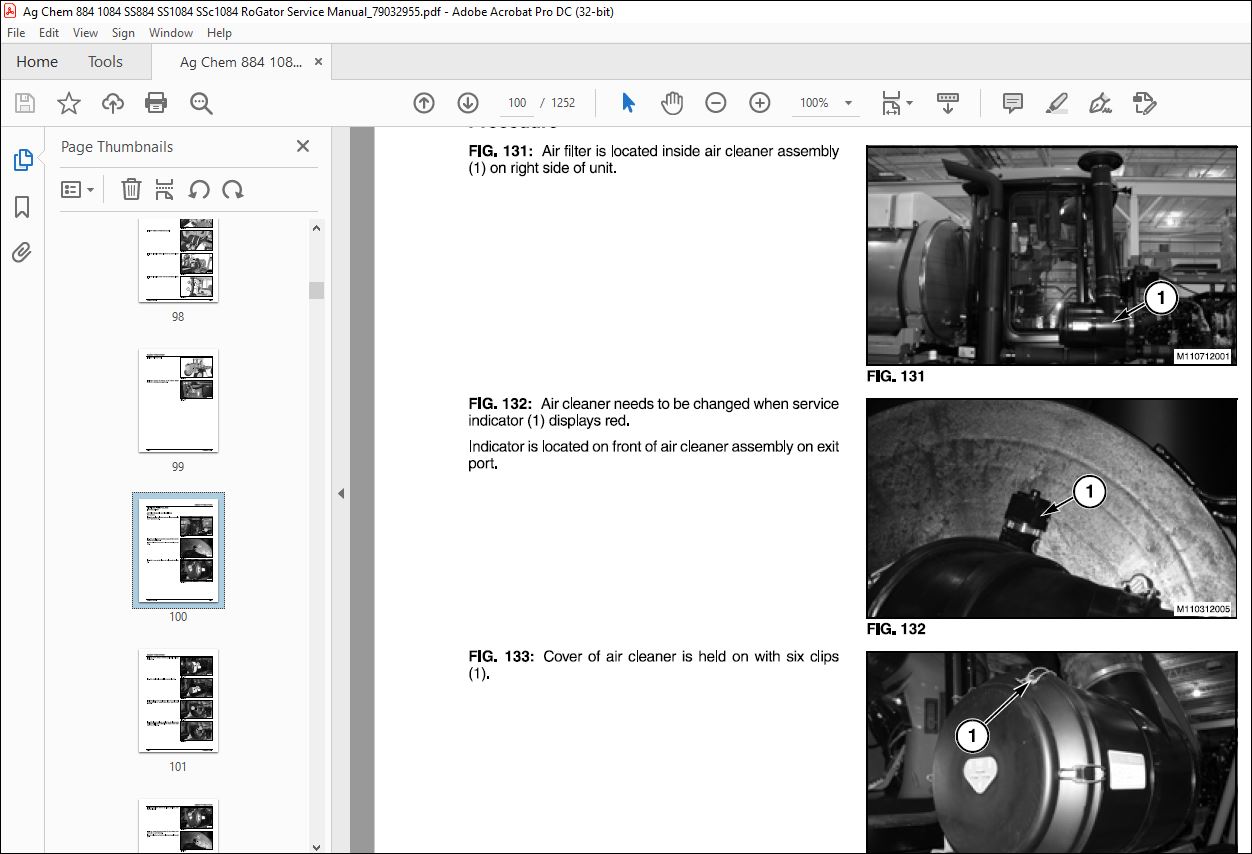Zoom out with the minus icon
Screen dimensions: 1252x854
coord(716,103)
